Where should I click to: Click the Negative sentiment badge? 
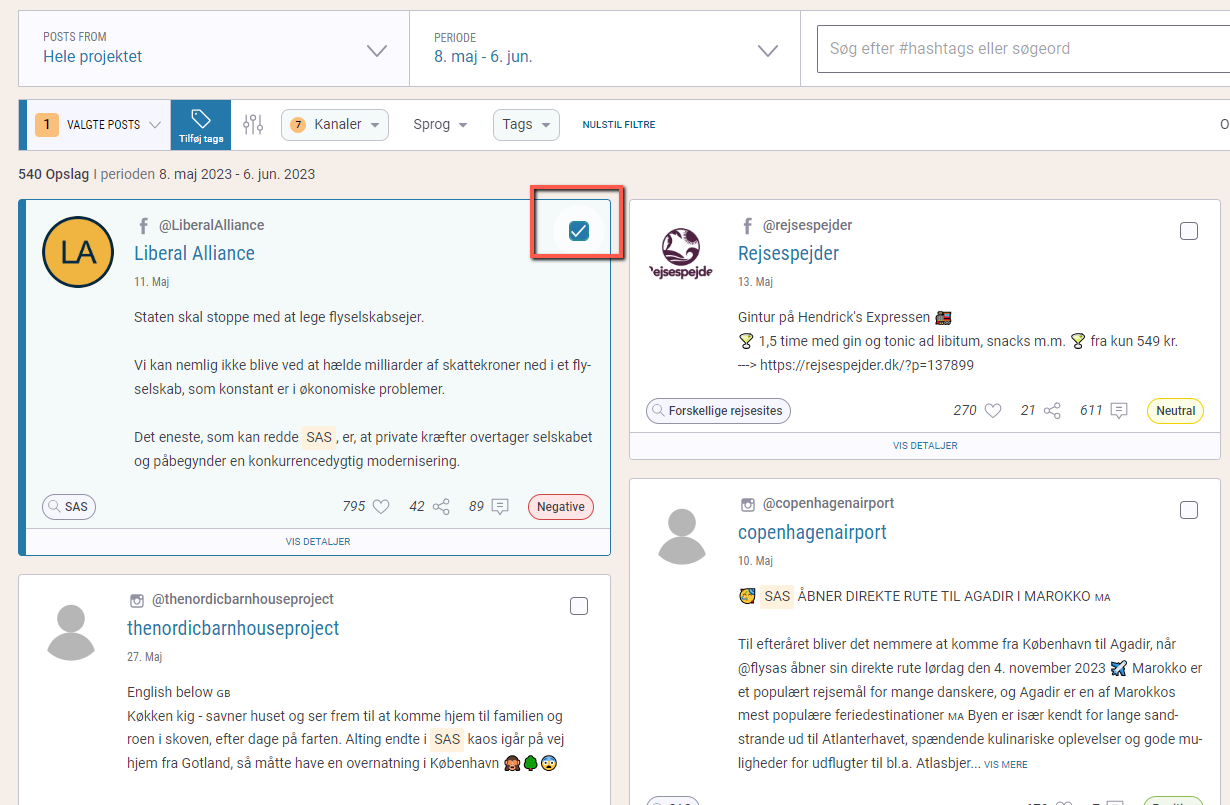pos(561,507)
